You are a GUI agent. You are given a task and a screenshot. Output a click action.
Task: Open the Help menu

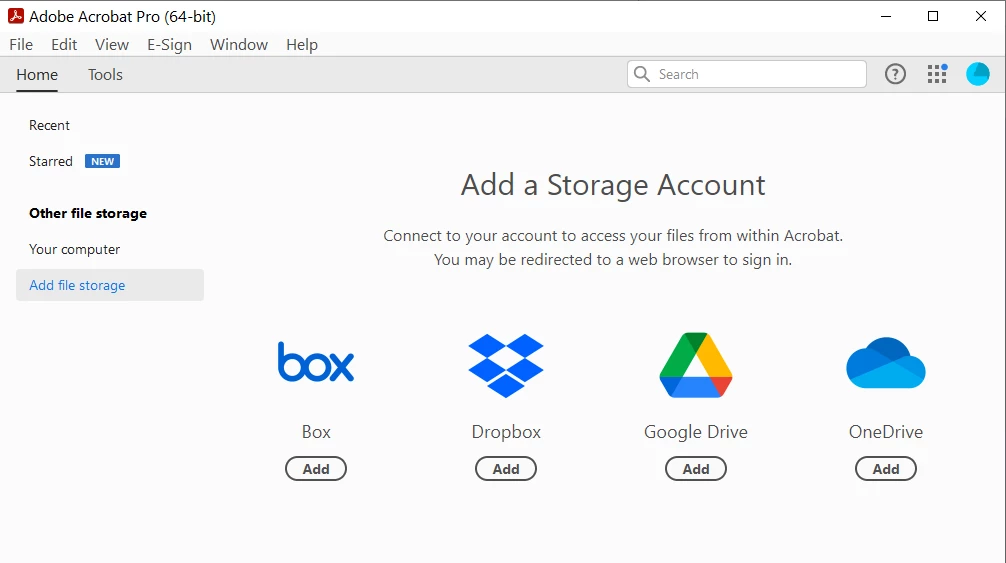click(302, 44)
